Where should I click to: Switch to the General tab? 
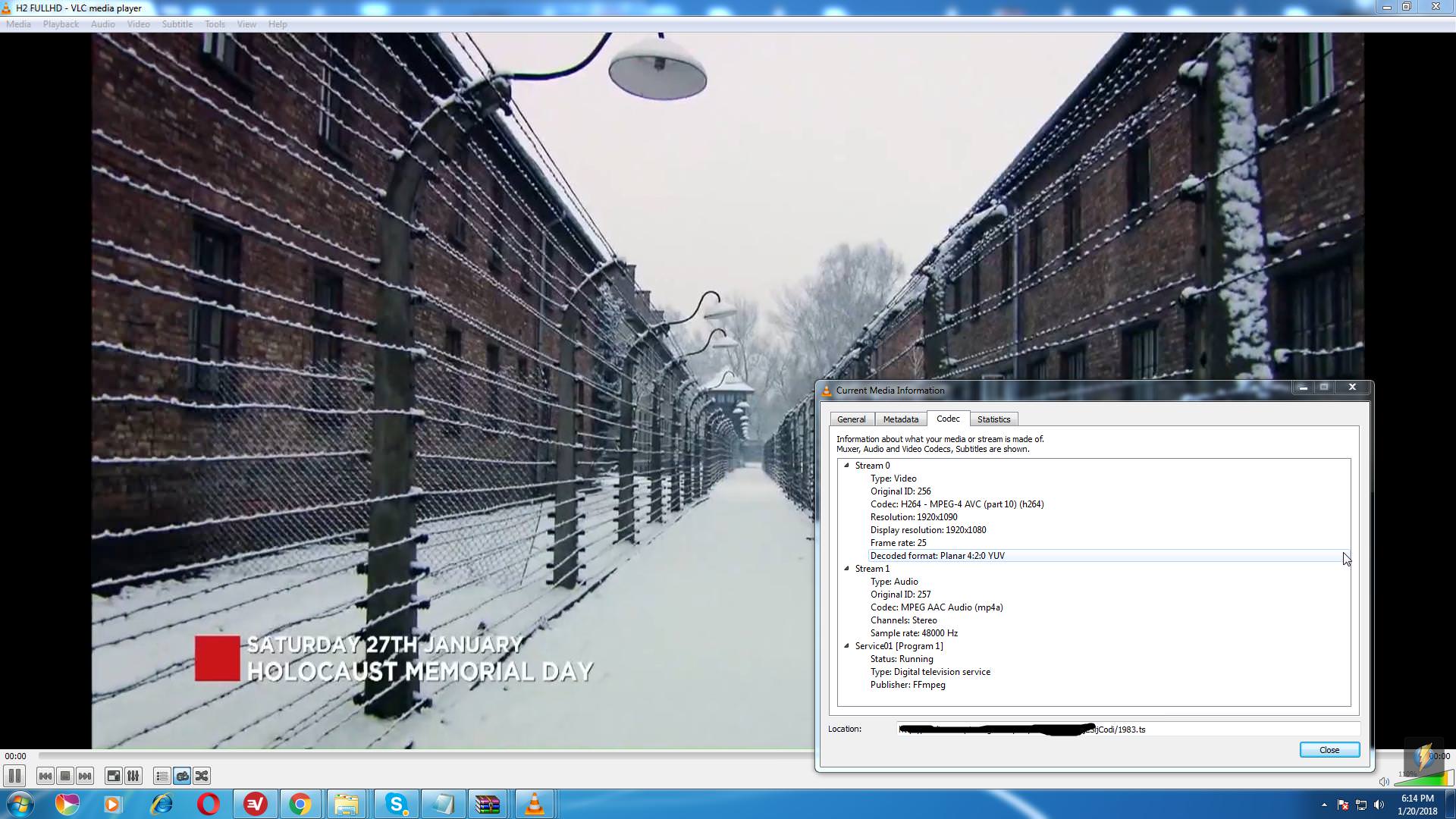pyautogui.click(x=851, y=419)
